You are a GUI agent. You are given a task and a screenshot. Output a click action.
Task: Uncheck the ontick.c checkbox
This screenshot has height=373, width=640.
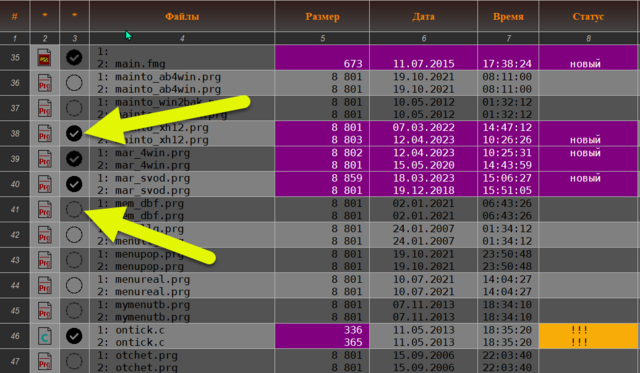coord(74,336)
